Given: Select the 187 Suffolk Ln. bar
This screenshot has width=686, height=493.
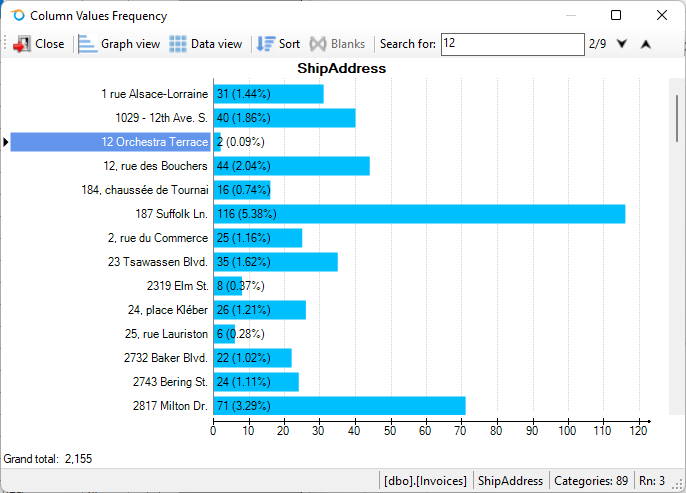Looking at the screenshot, I should pyautogui.click(x=418, y=214).
